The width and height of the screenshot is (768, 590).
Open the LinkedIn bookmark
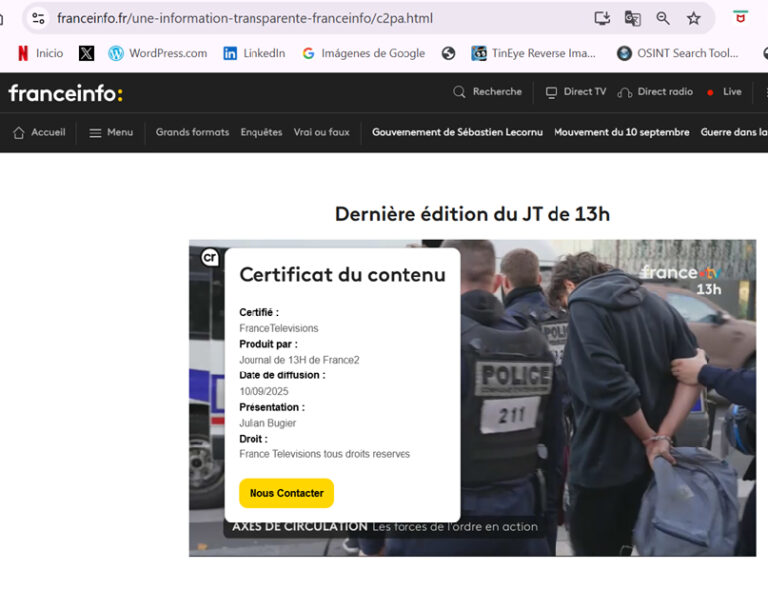(x=254, y=53)
